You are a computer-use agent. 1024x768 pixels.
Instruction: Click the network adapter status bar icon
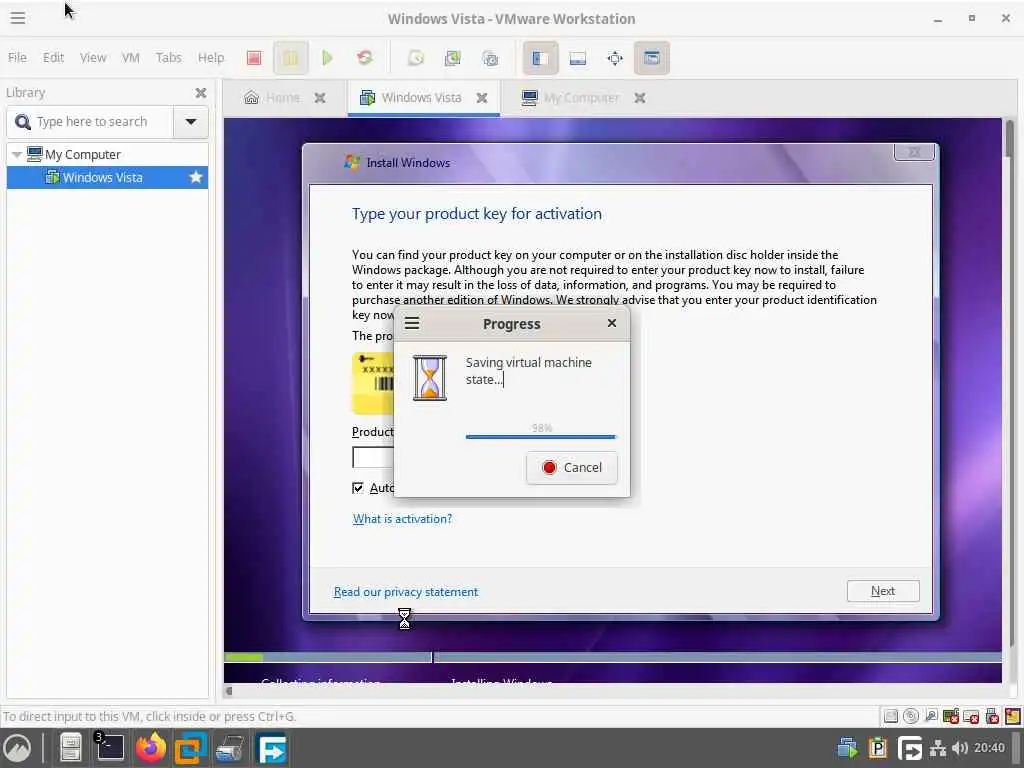(952, 716)
